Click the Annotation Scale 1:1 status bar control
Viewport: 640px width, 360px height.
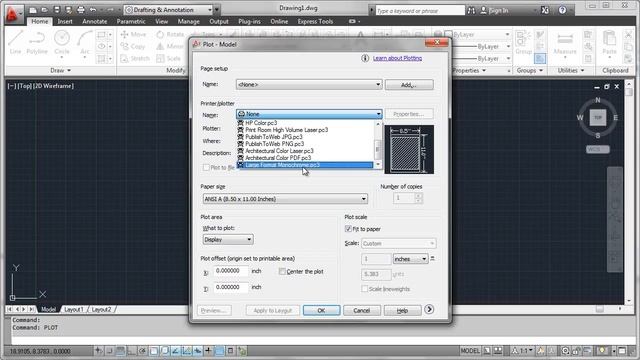(523, 350)
